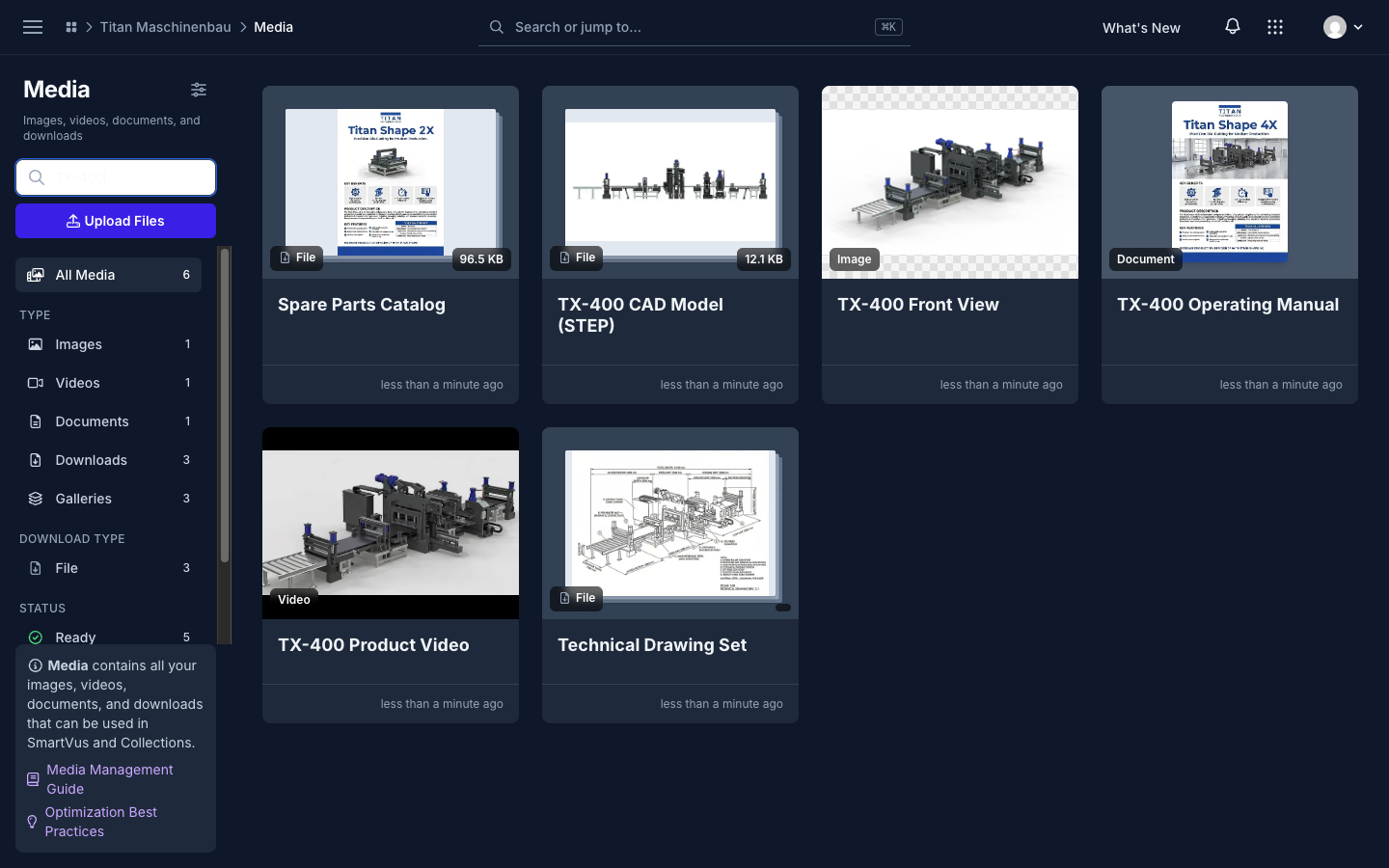
Task: Show the Galleries filter
Action: 108,499
